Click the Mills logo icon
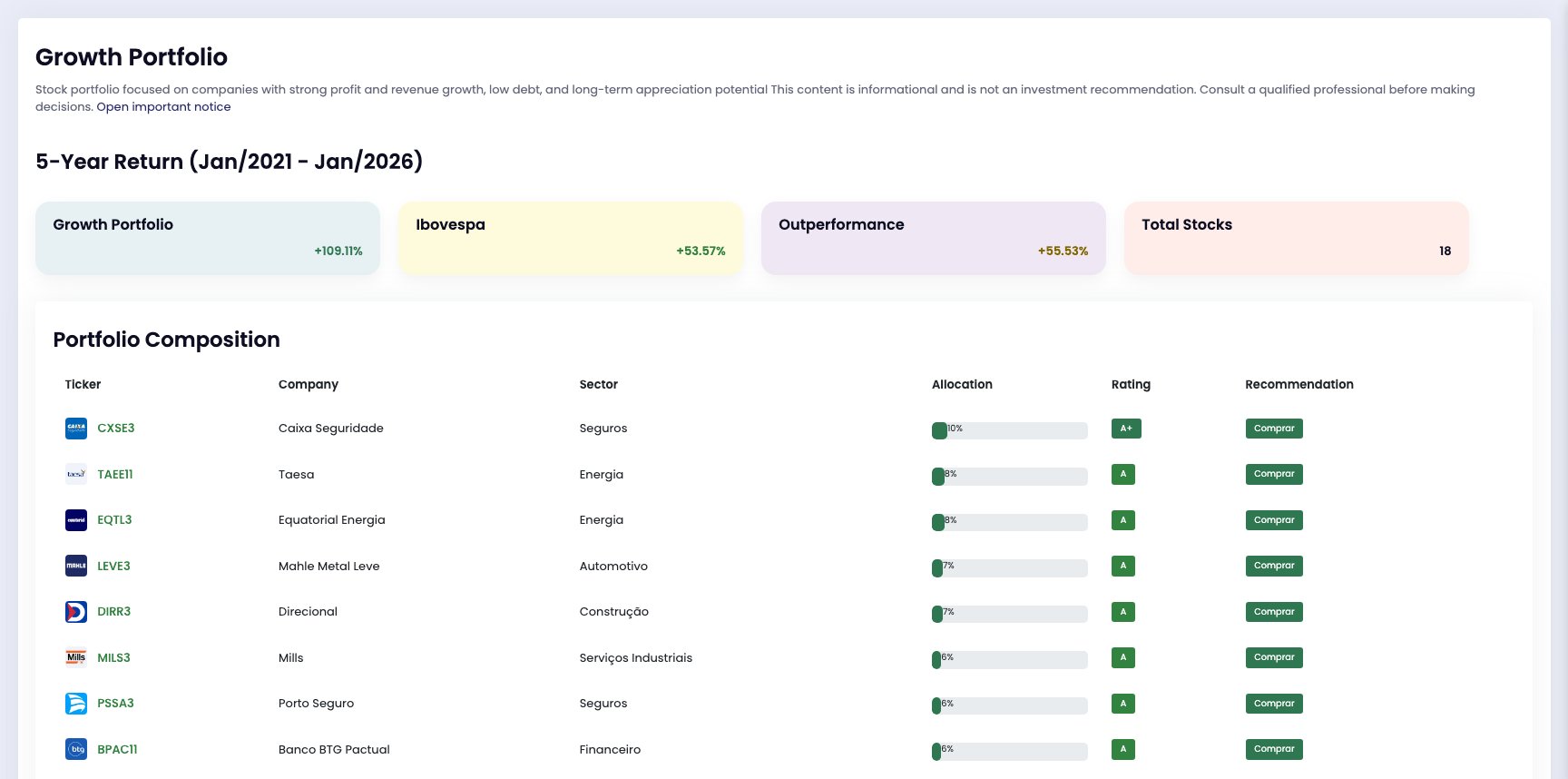 pos(76,657)
